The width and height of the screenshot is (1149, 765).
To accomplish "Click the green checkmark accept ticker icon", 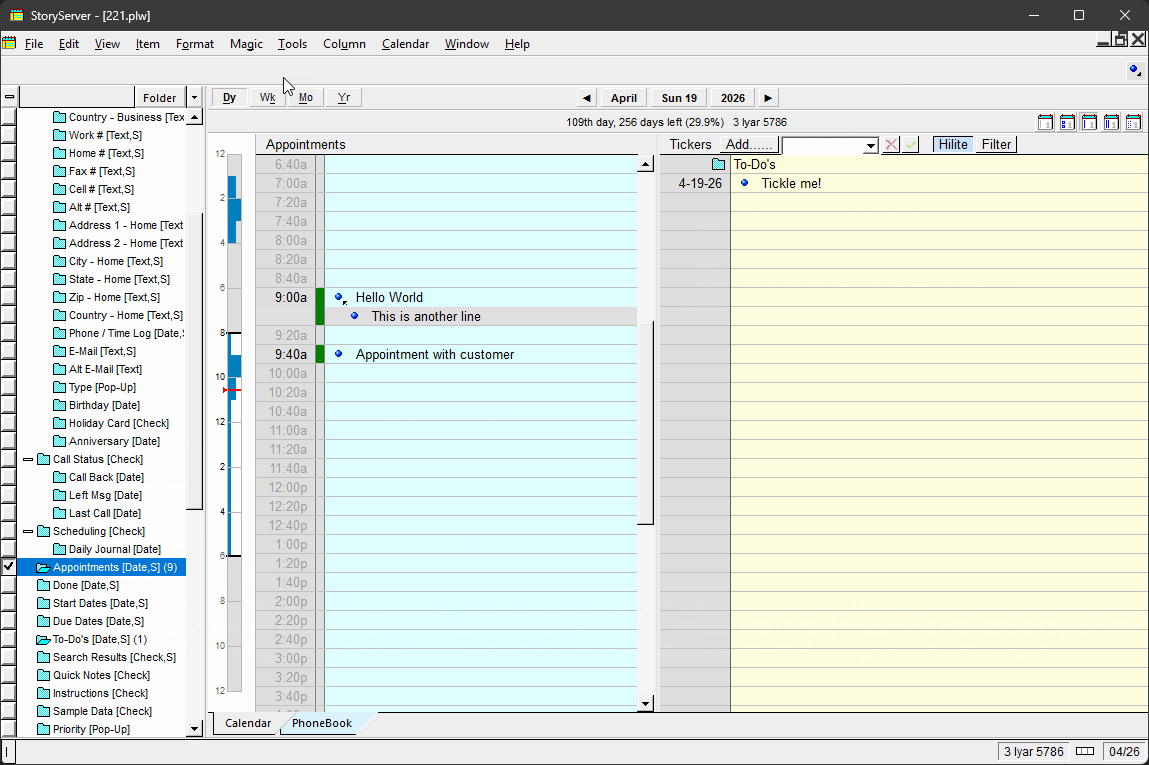I will [x=911, y=144].
